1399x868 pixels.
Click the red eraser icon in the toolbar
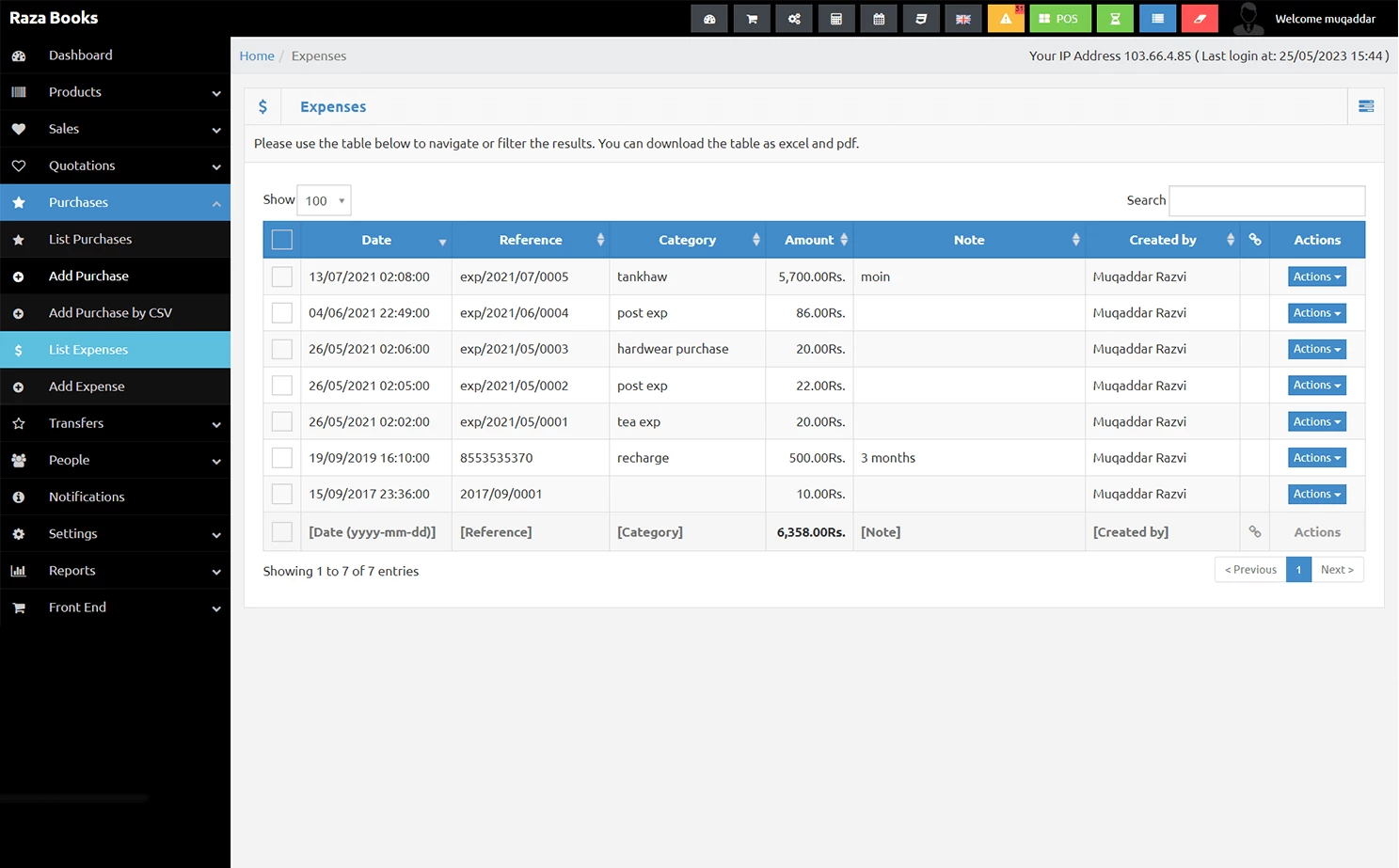[1200, 18]
